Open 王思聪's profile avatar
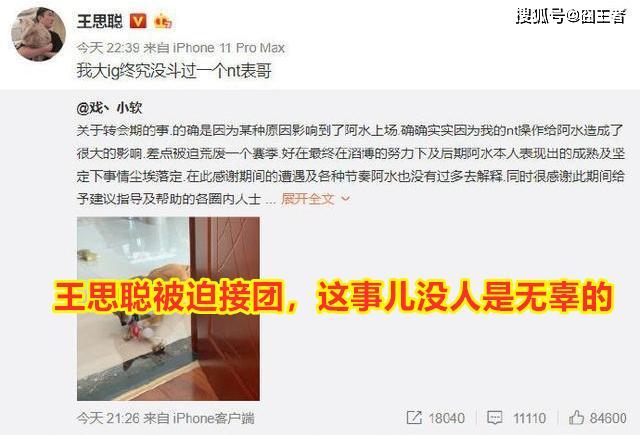 coord(38,34)
